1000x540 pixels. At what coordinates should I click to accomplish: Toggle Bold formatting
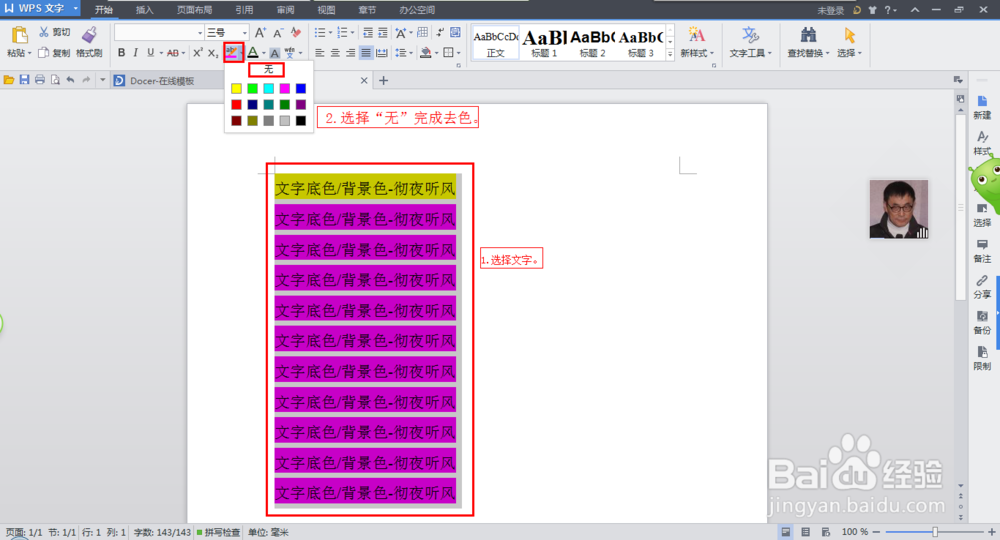pyautogui.click(x=121, y=53)
